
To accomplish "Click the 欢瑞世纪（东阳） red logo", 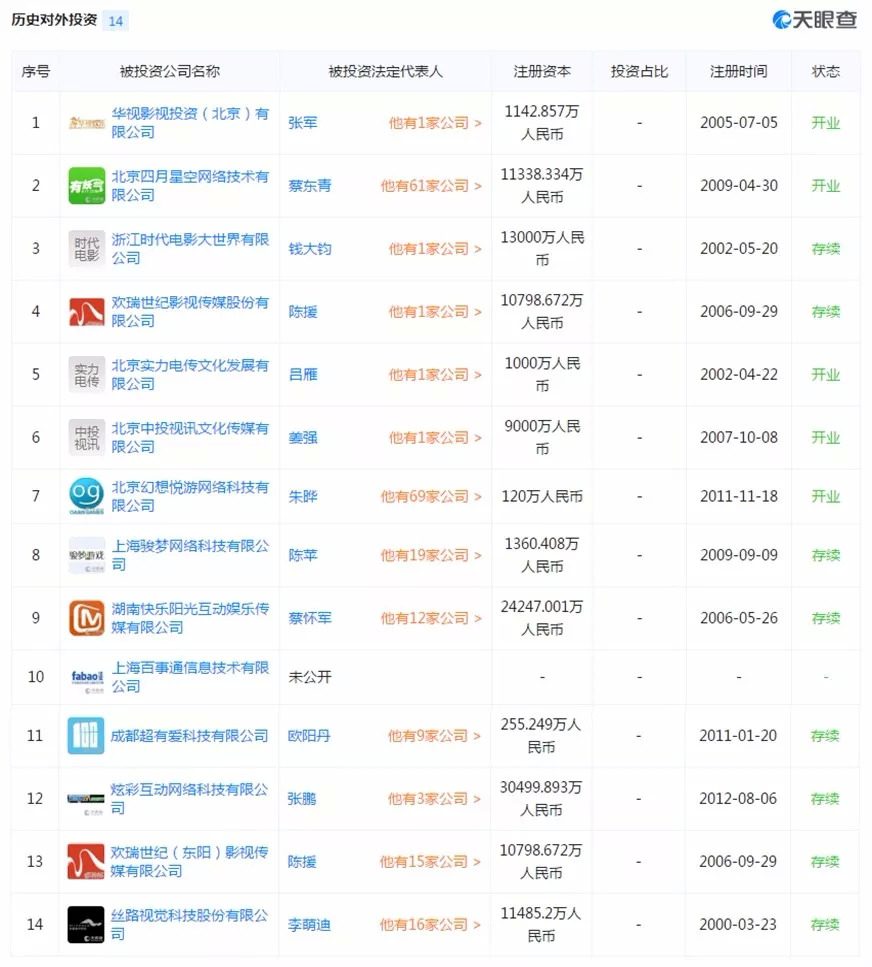I will click(86, 862).
